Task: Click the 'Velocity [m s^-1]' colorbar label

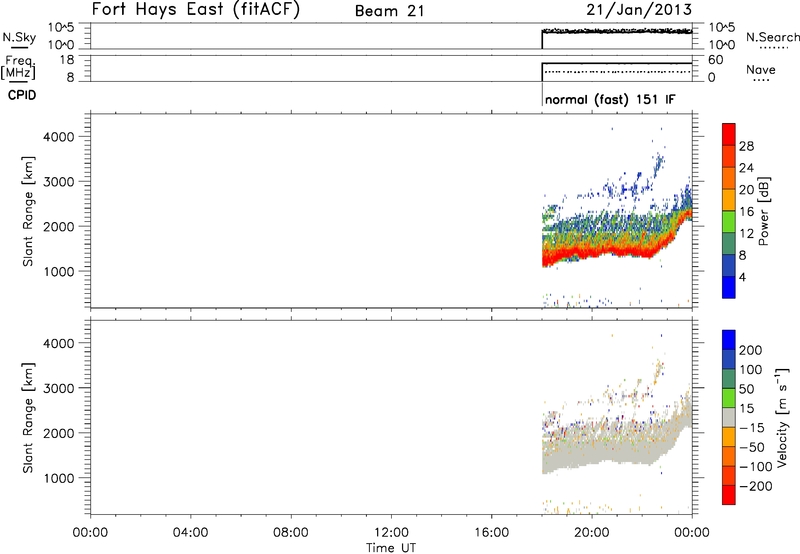Action: [x=781, y=417]
